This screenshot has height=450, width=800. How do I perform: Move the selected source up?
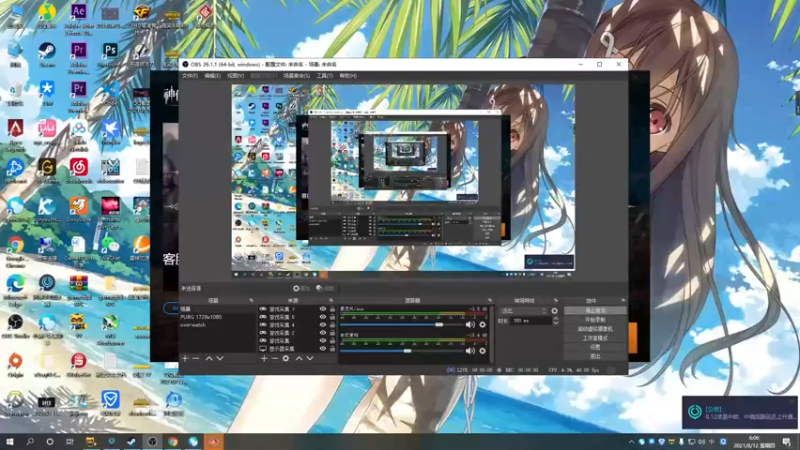299,359
